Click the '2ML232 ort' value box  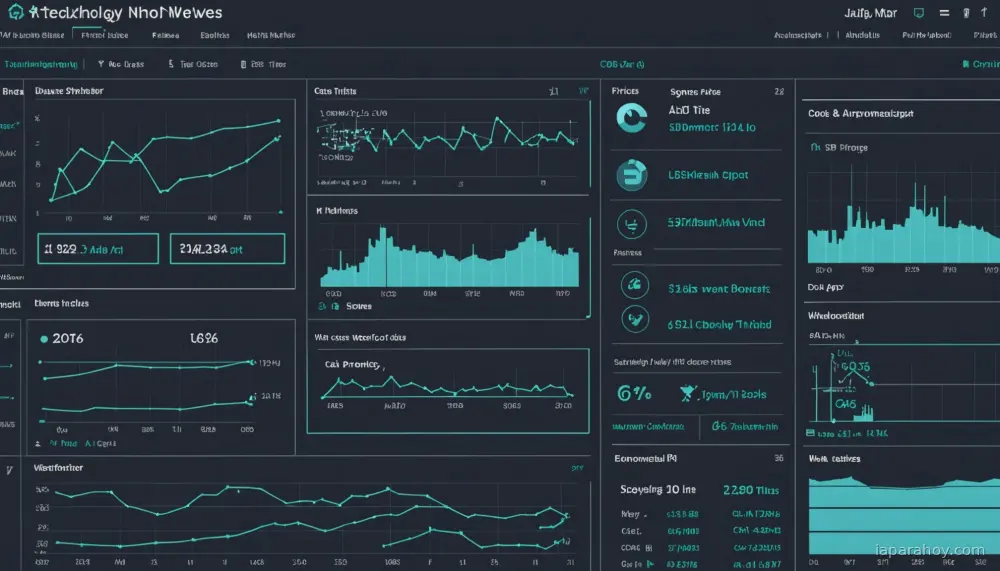tap(227, 249)
